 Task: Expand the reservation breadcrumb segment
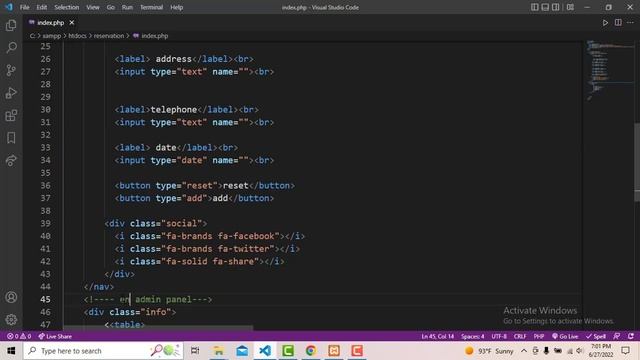click(109, 36)
